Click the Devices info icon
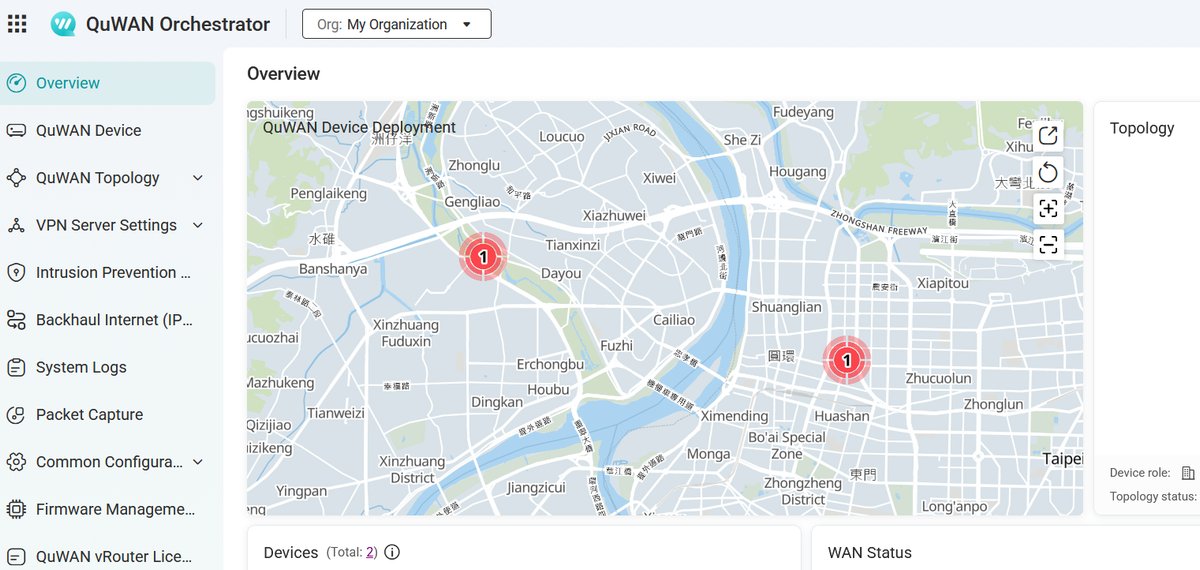1200x570 pixels. click(x=392, y=552)
